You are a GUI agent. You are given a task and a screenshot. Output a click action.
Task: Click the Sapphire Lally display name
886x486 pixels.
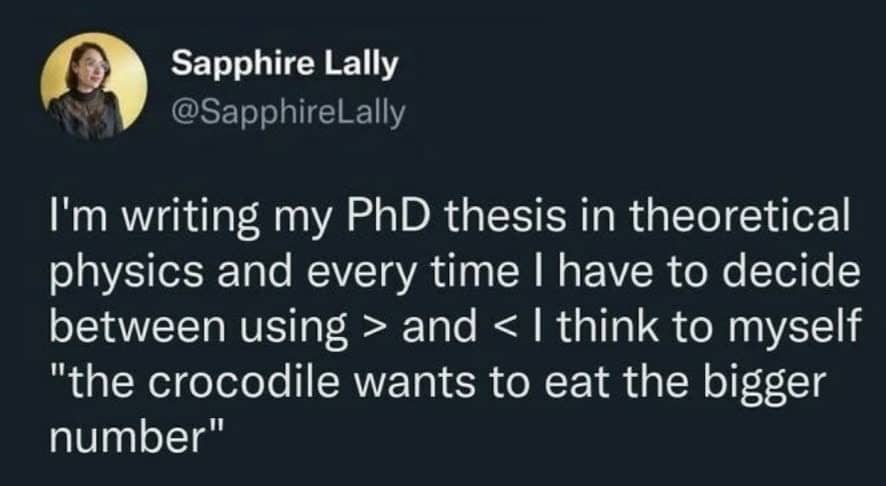(x=285, y=63)
